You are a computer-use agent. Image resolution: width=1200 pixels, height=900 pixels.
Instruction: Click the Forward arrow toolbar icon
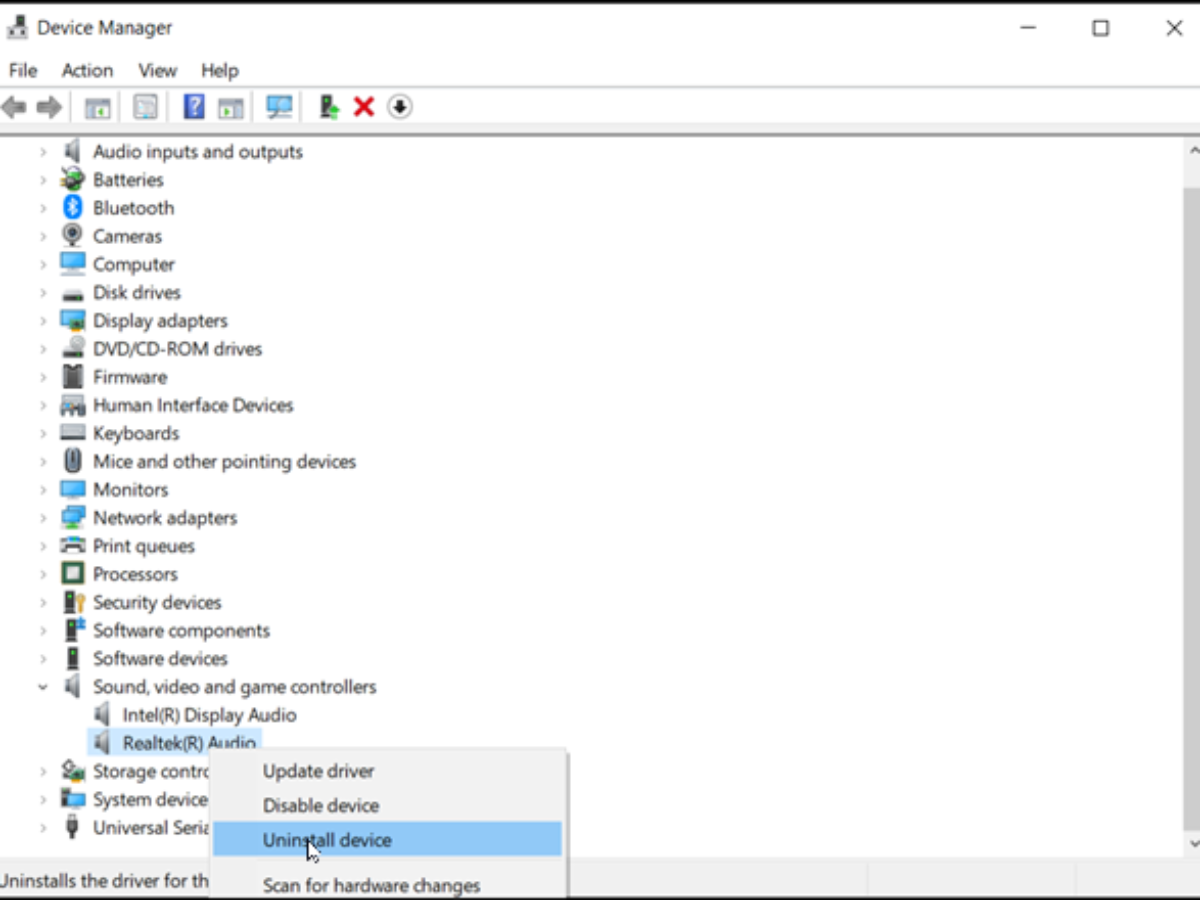pos(49,107)
